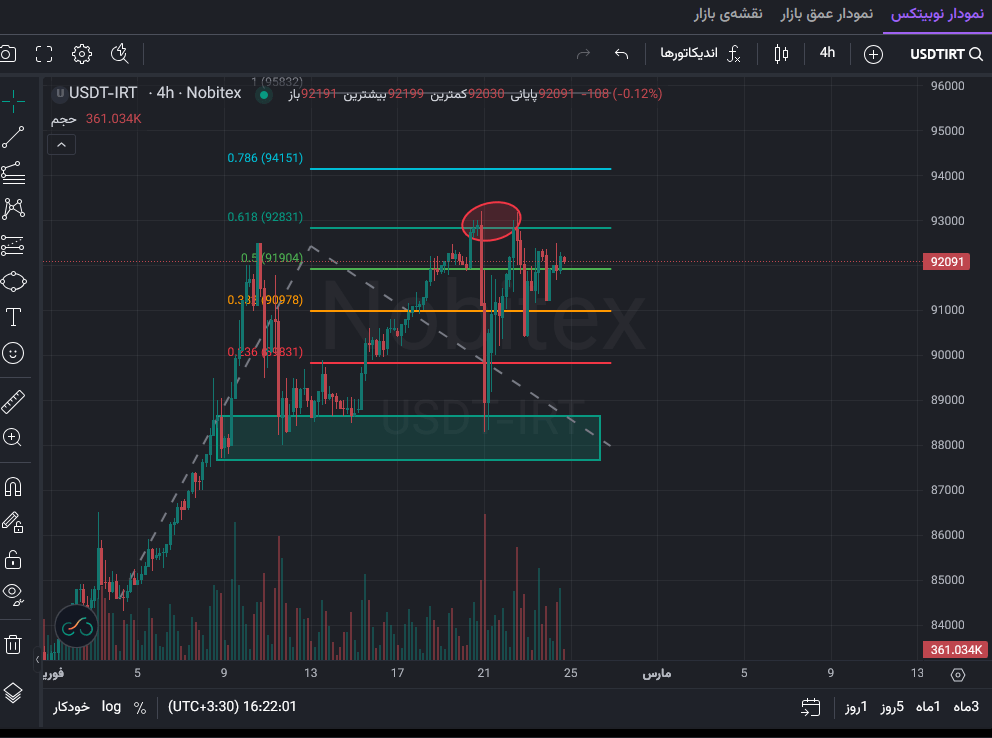
Task: Open the forecasting and measurement tools
Action: point(13,245)
